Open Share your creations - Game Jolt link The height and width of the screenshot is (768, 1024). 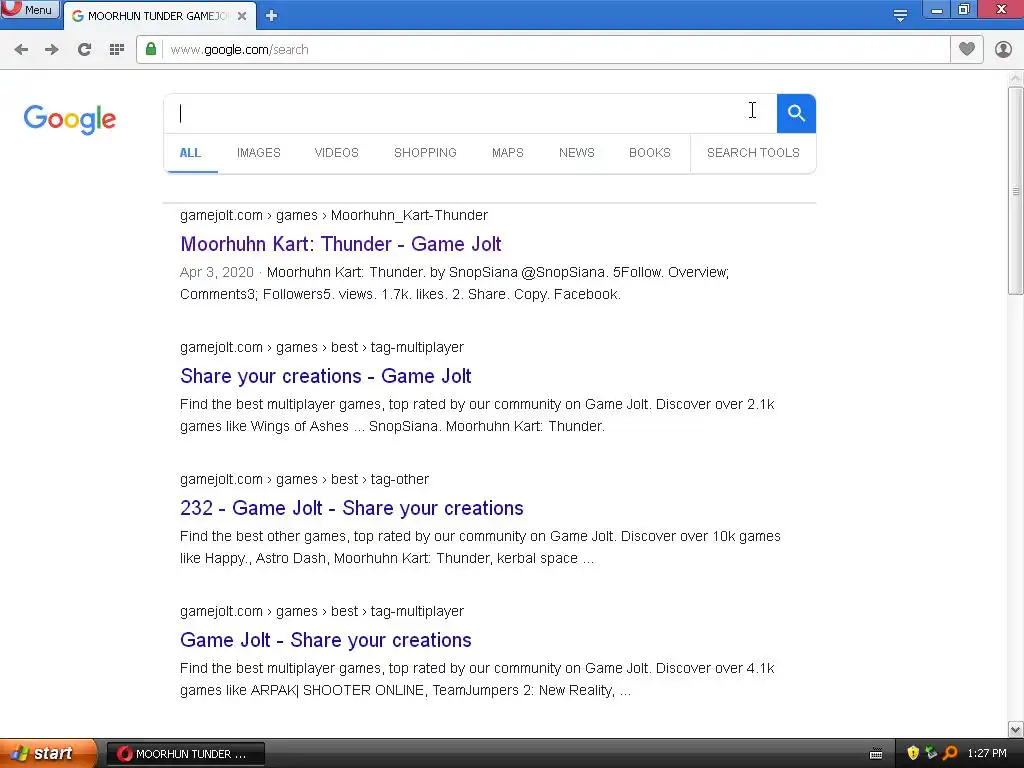click(326, 376)
